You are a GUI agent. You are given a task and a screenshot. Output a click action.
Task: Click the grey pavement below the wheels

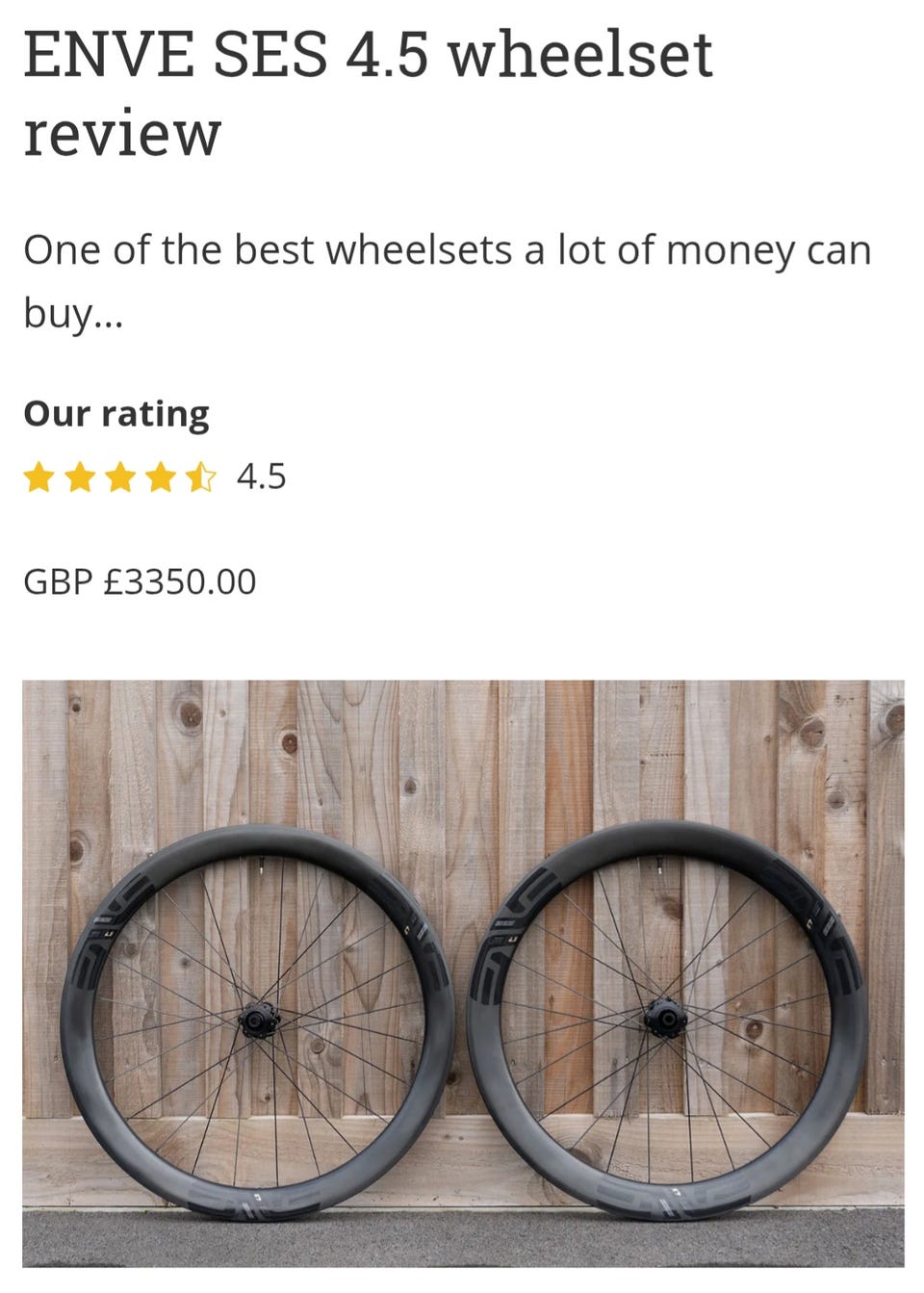(462, 1240)
